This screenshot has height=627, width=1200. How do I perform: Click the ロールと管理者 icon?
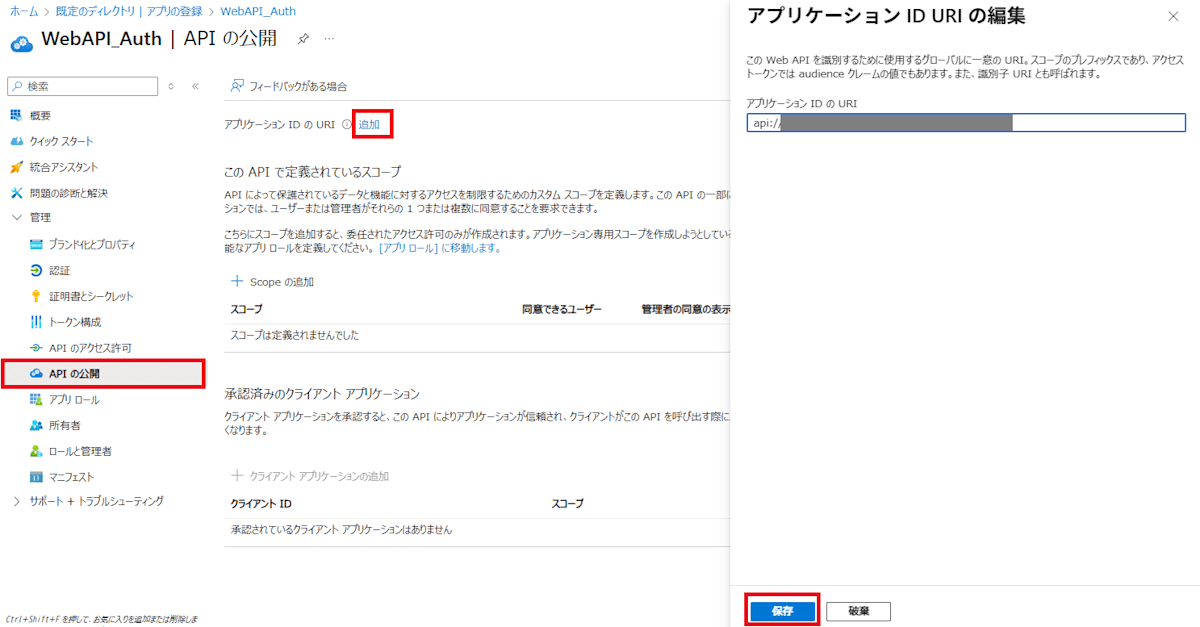click(37, 451)
